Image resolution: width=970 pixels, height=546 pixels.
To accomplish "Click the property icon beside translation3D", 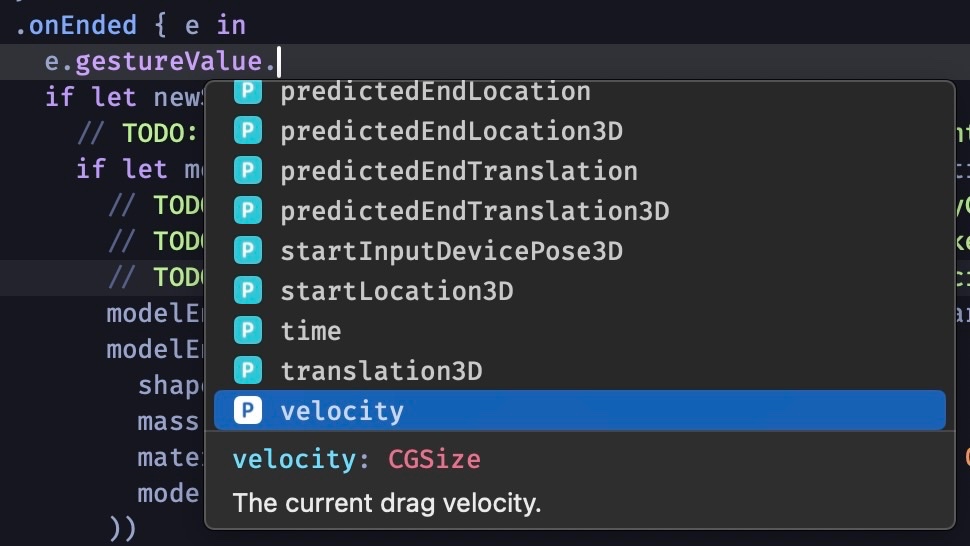I will coord(247,371).
